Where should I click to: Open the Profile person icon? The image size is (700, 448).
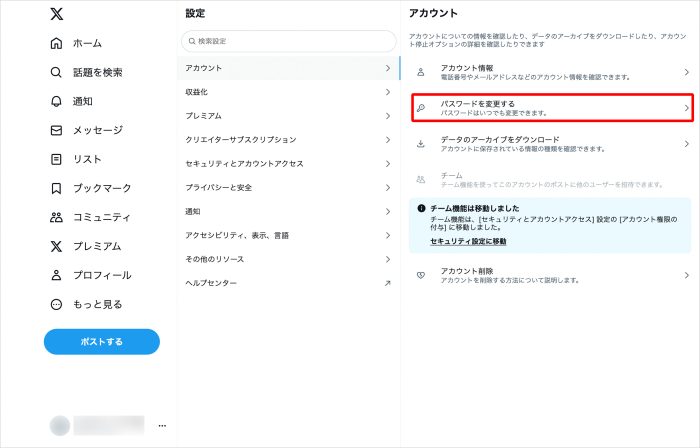56,275
